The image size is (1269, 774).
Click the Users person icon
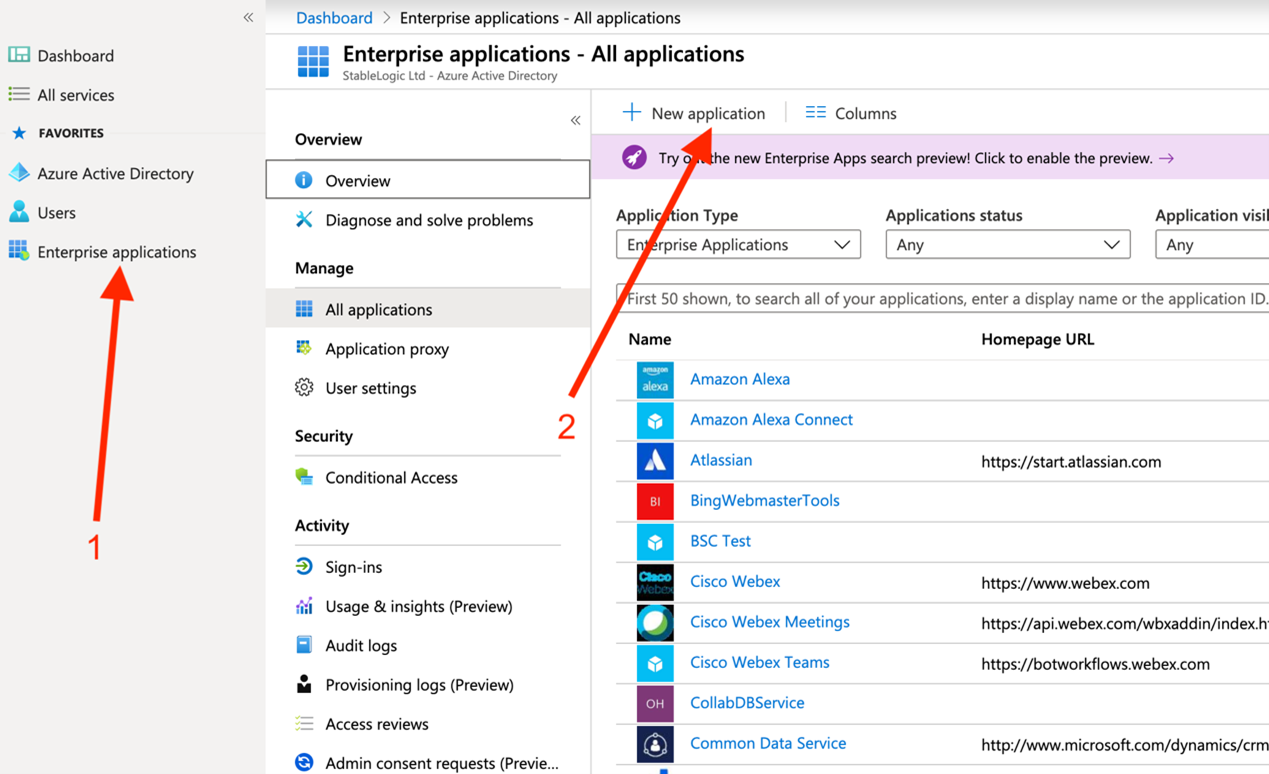tap(19, 212)
